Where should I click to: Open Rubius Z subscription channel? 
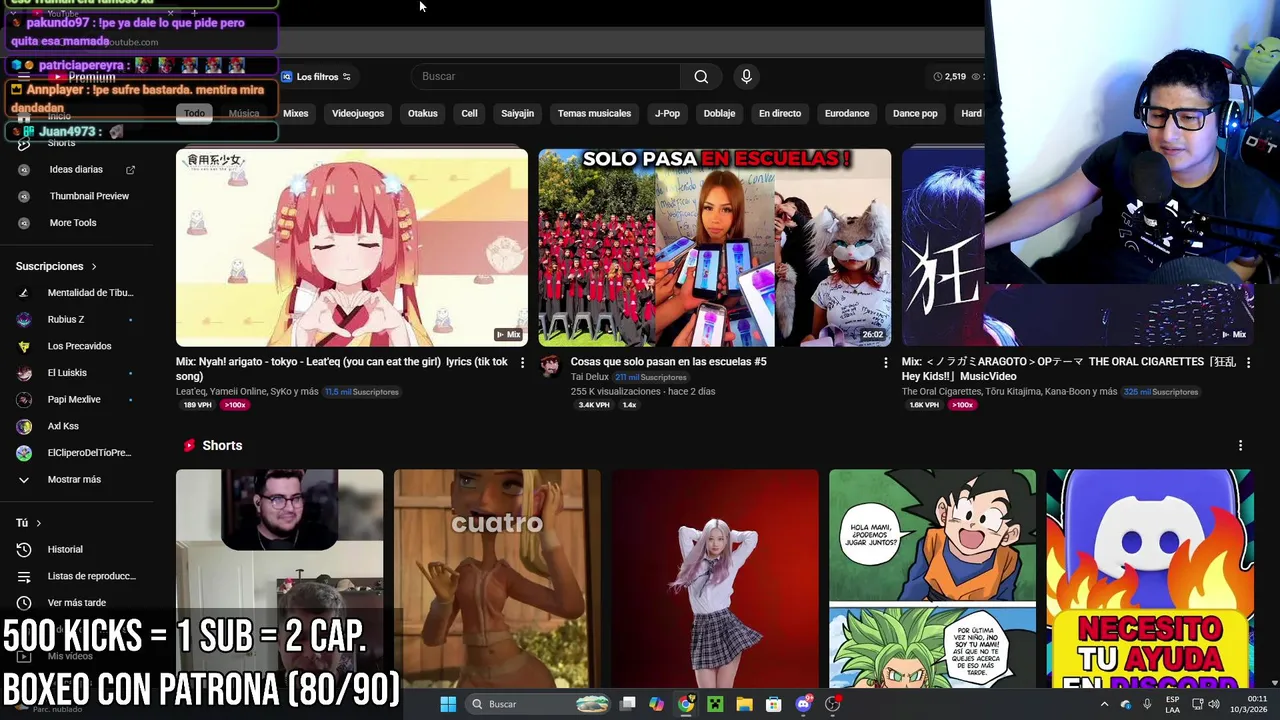click(66, 319)
